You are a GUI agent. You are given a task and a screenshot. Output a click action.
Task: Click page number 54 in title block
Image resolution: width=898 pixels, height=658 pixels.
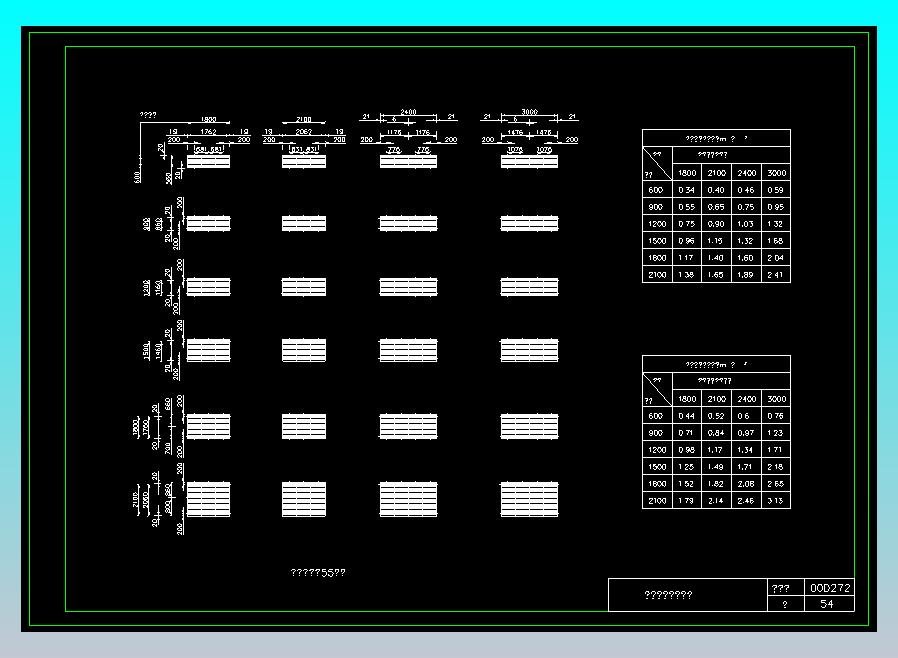(826, 604)
